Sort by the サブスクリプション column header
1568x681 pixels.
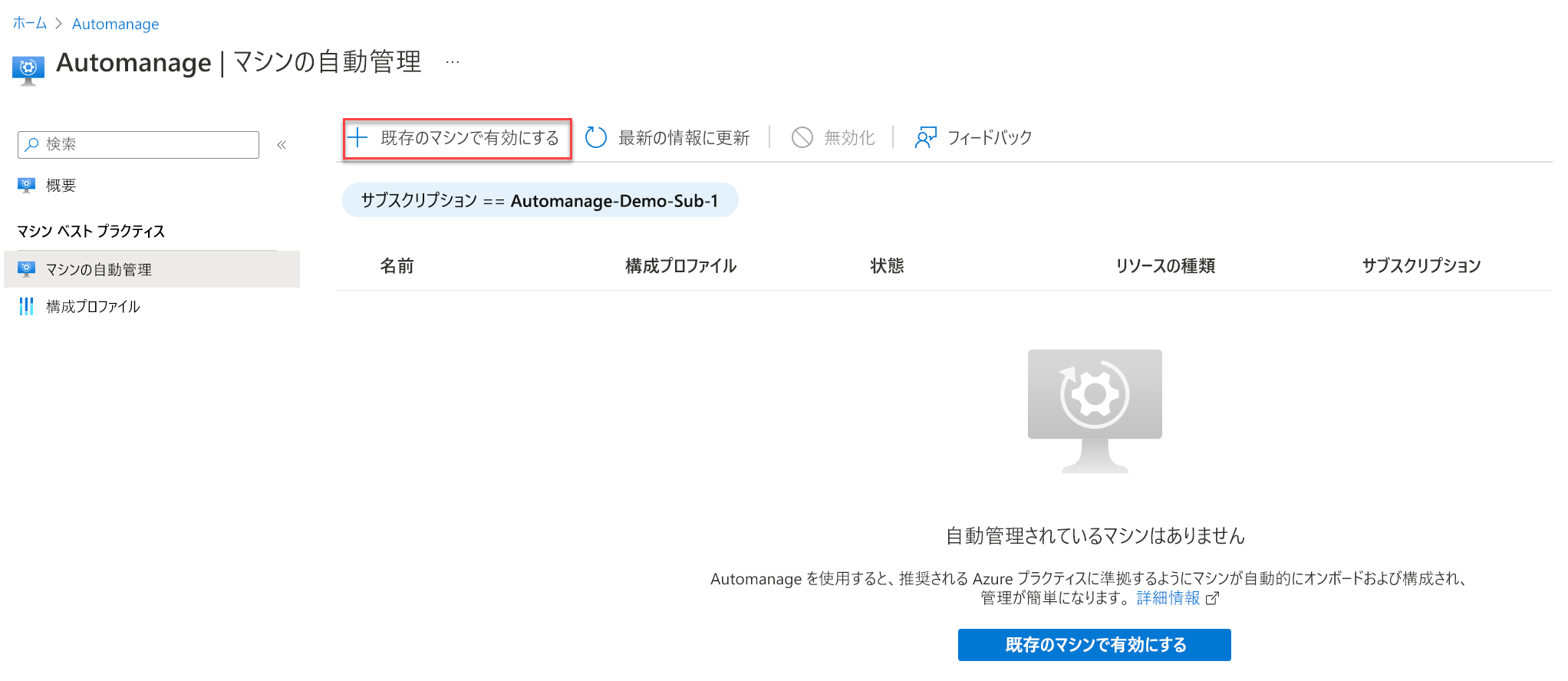1421,266
